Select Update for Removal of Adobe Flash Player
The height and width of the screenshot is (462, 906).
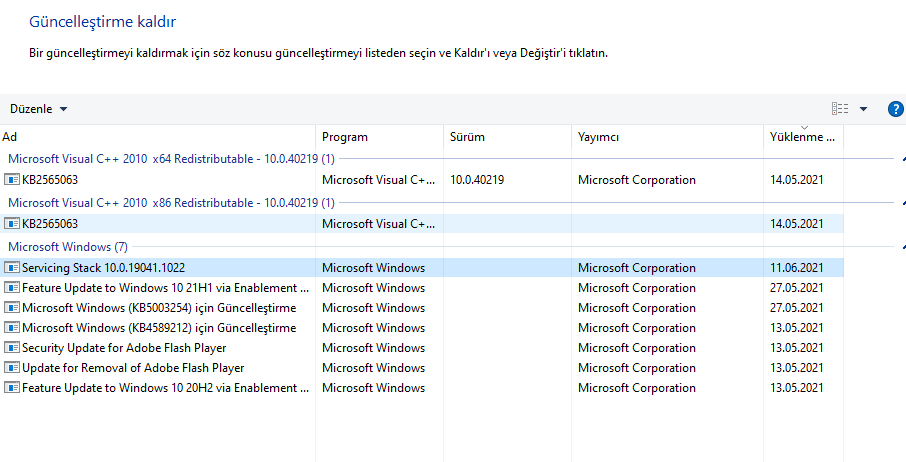pyautogui.click(x=133, y=368)
